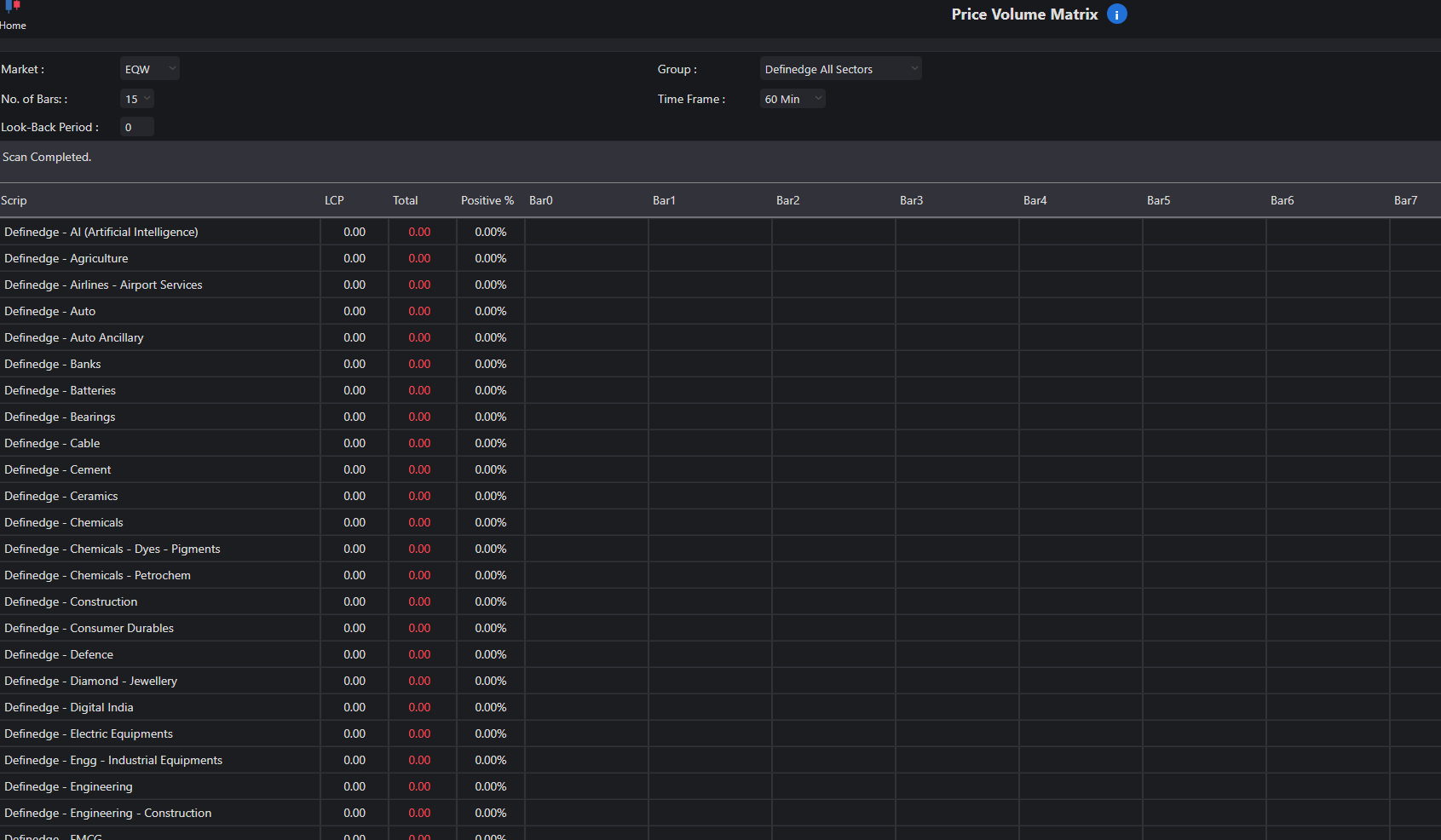Open the Price Volume Matrix info icon
The image size is (1441, 840).
[x=1116, y=14]
